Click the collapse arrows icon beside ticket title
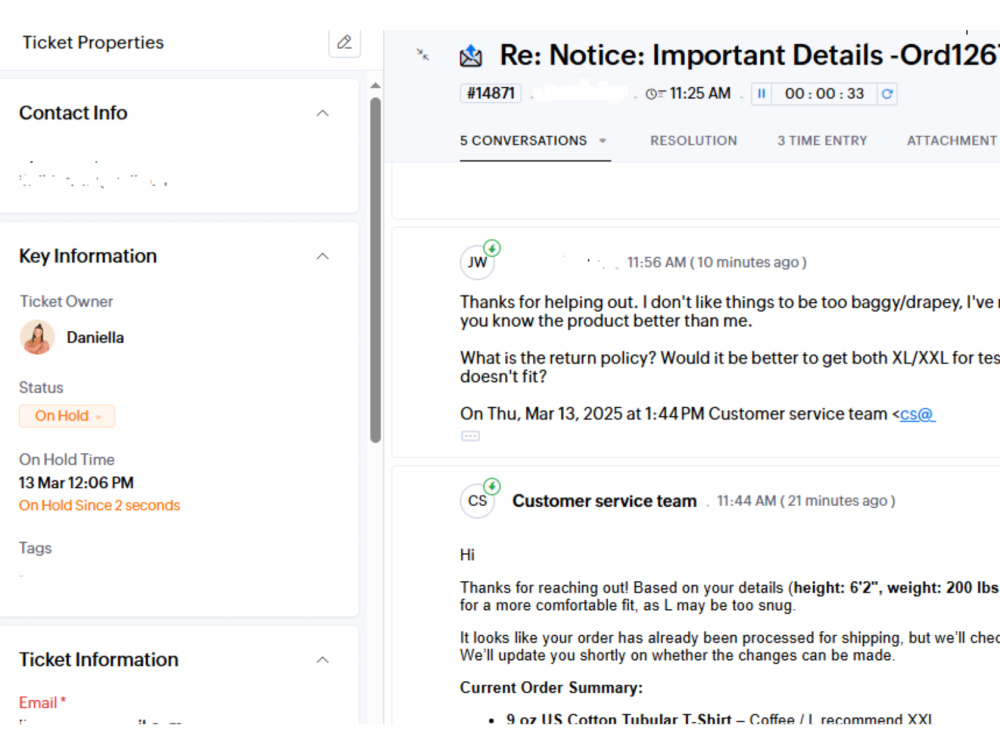The height and width of the screenshot is (750, 1000). pyautogui.click(x=422, y=54)
